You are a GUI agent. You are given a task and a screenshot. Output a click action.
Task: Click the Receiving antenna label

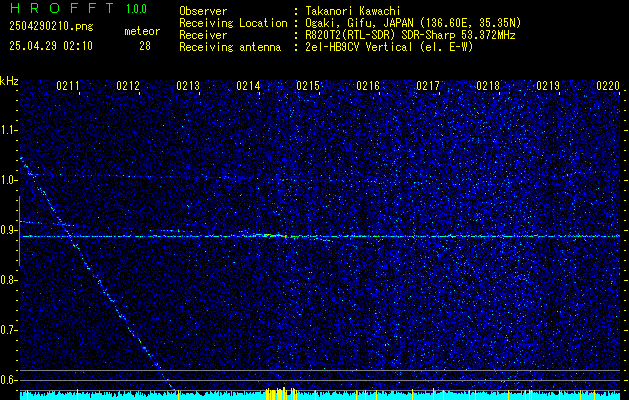coord(230,47)
